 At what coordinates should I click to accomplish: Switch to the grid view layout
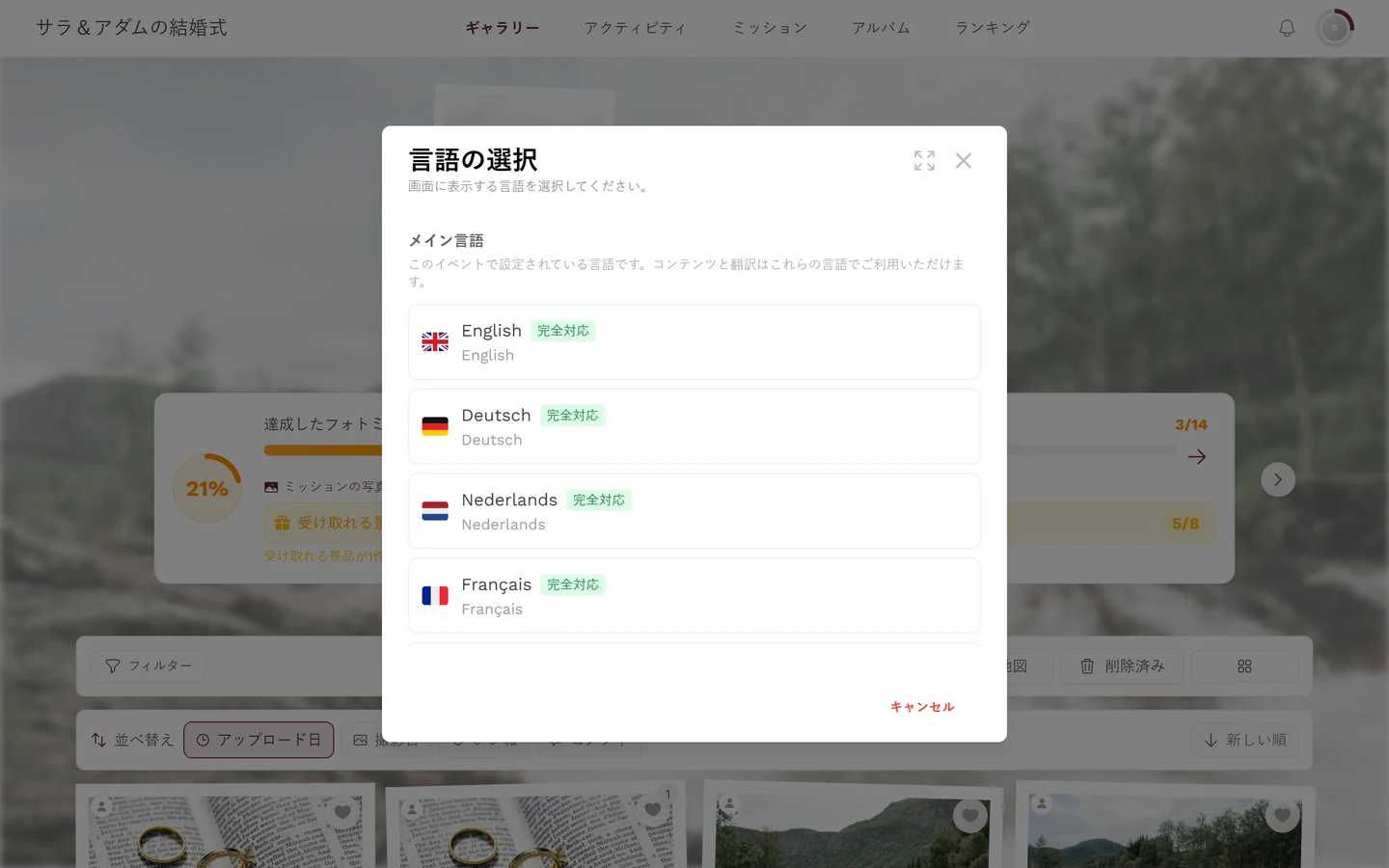[x=1244, y=666]
